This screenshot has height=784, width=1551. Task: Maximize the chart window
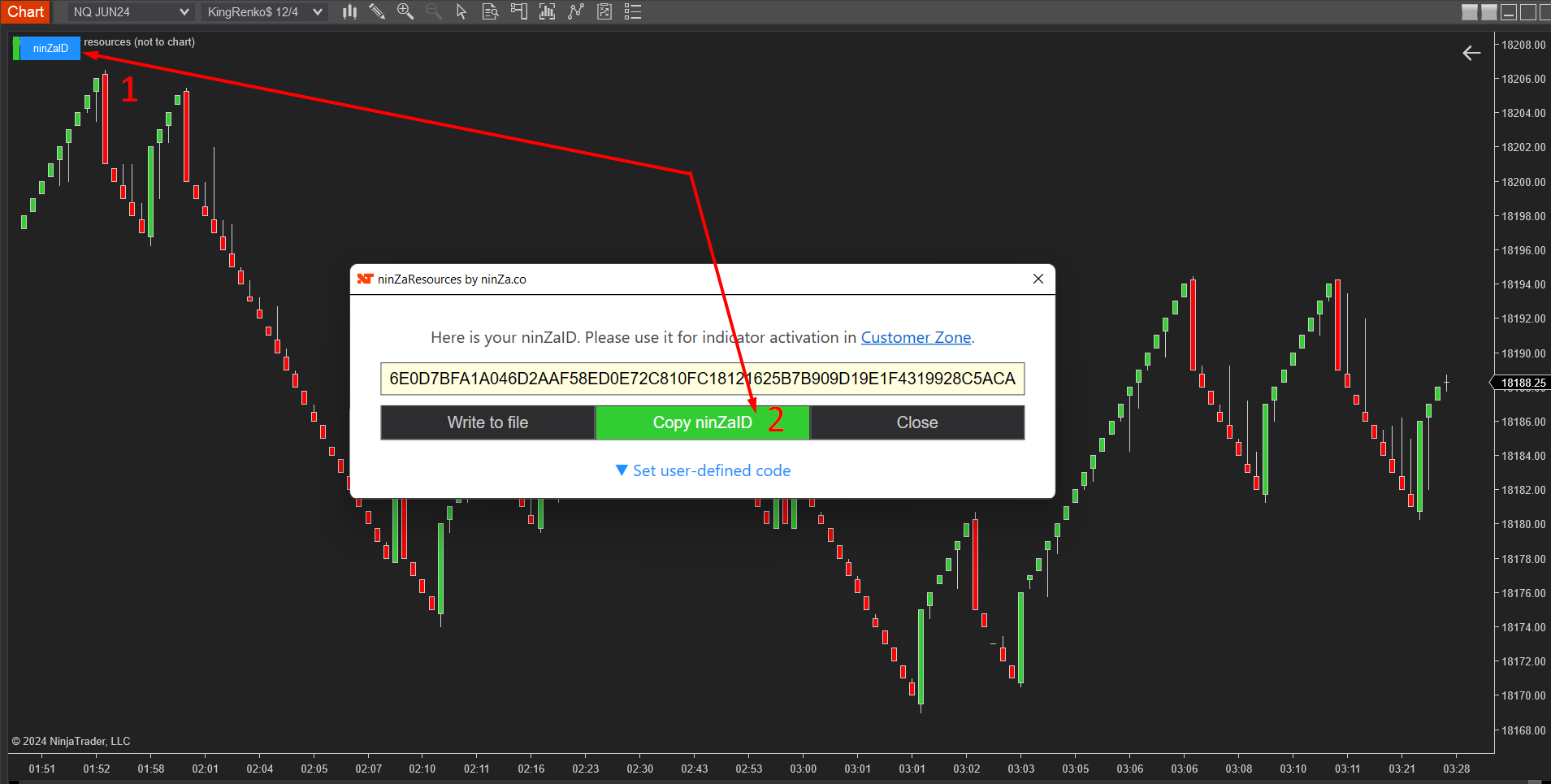pyautogui.click(x=1528, y=12)
